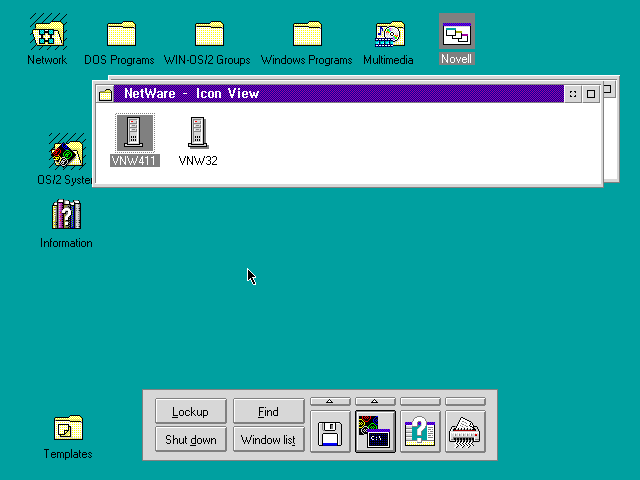Screen dimensions: 640x480
Task: Expand the drawer above the command prompts icon
Action: click(375, 401)
